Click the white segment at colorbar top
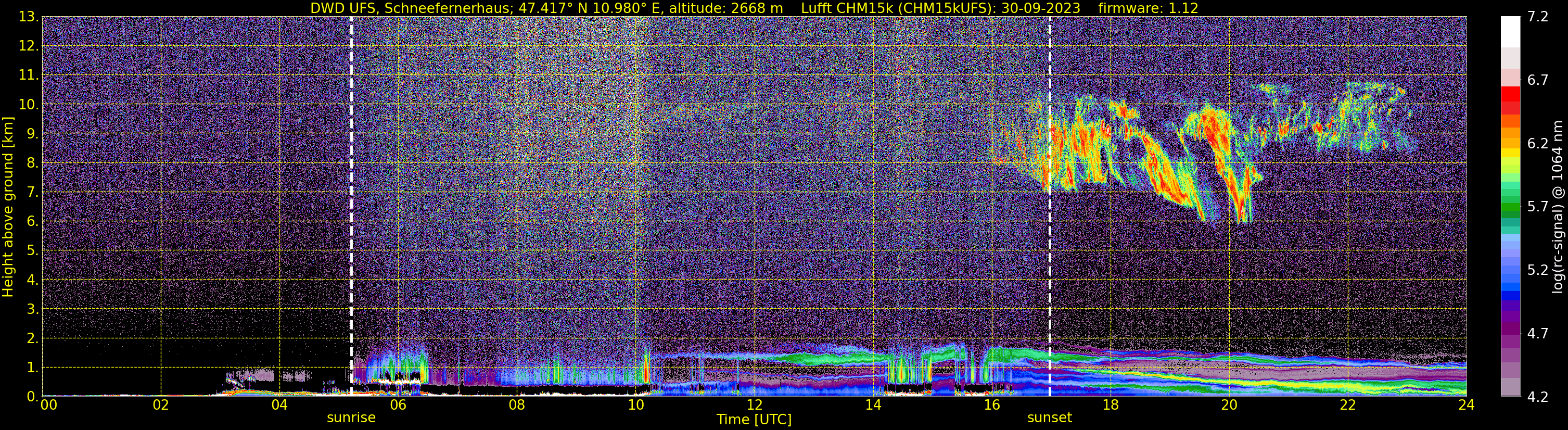The height and width of the screenshot is (430, 1568). pos(1510,32)
